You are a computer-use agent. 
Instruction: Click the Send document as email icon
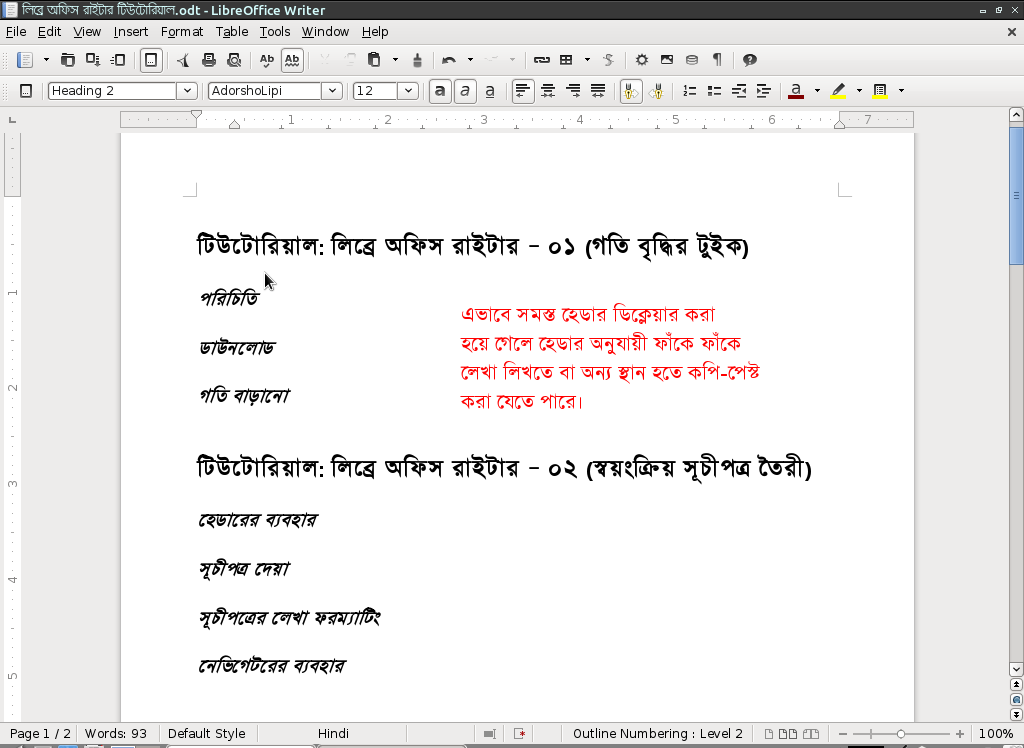click(x=118, y=60)
